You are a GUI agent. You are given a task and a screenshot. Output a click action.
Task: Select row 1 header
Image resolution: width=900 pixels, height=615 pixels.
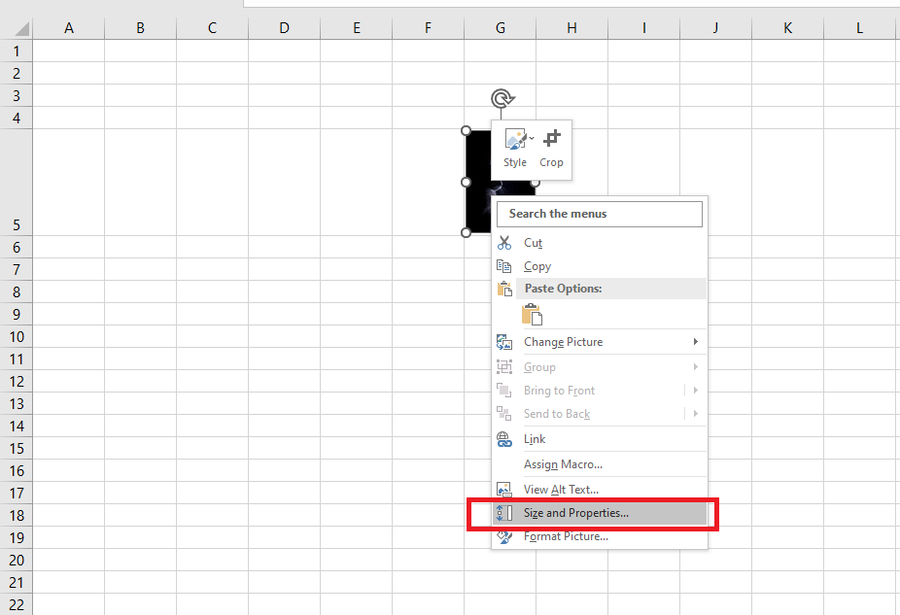[x=16, y=51]
